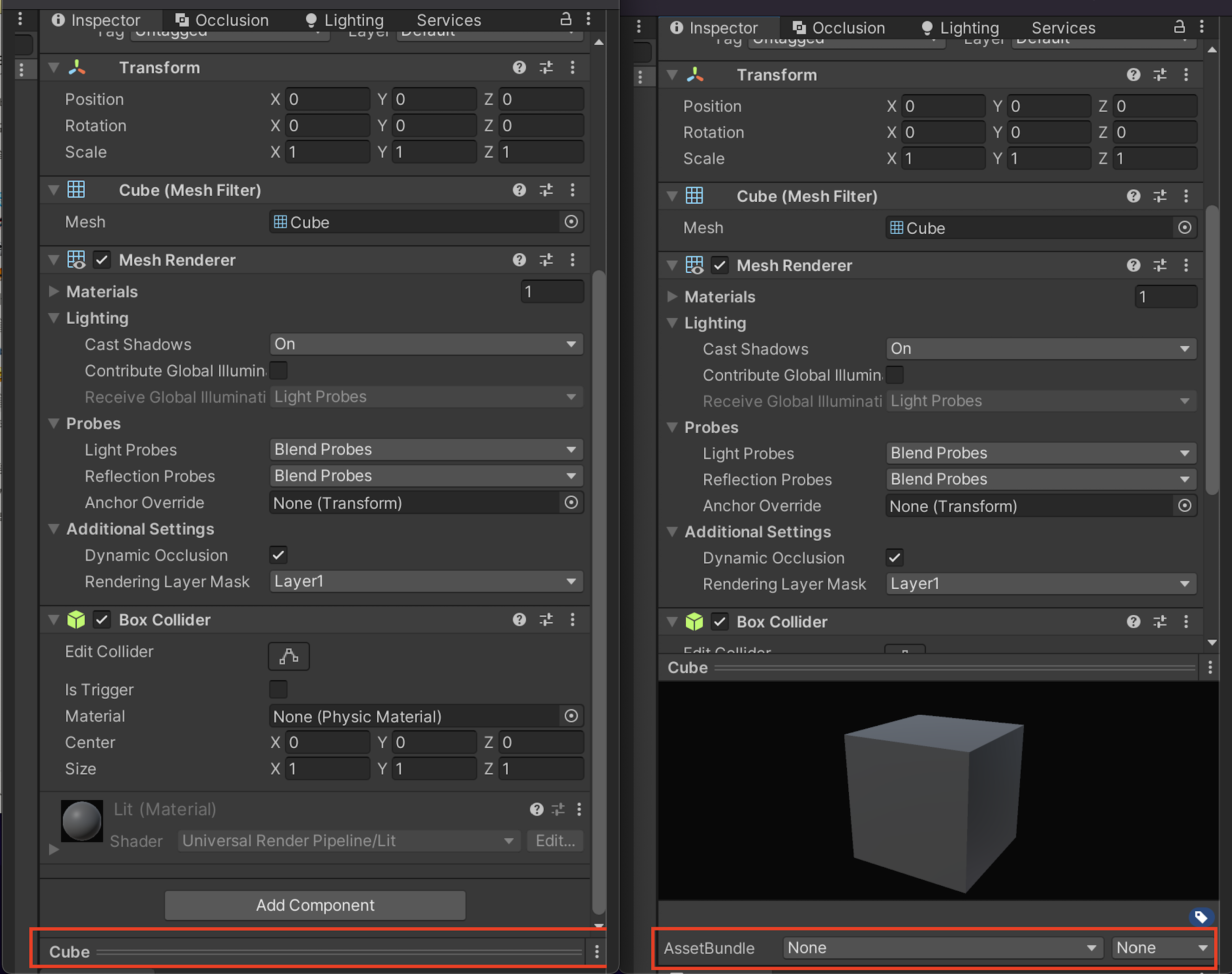This screenshot has height=974, width=1232.
Task: Click Add Component button
Action: pos(315,905)
